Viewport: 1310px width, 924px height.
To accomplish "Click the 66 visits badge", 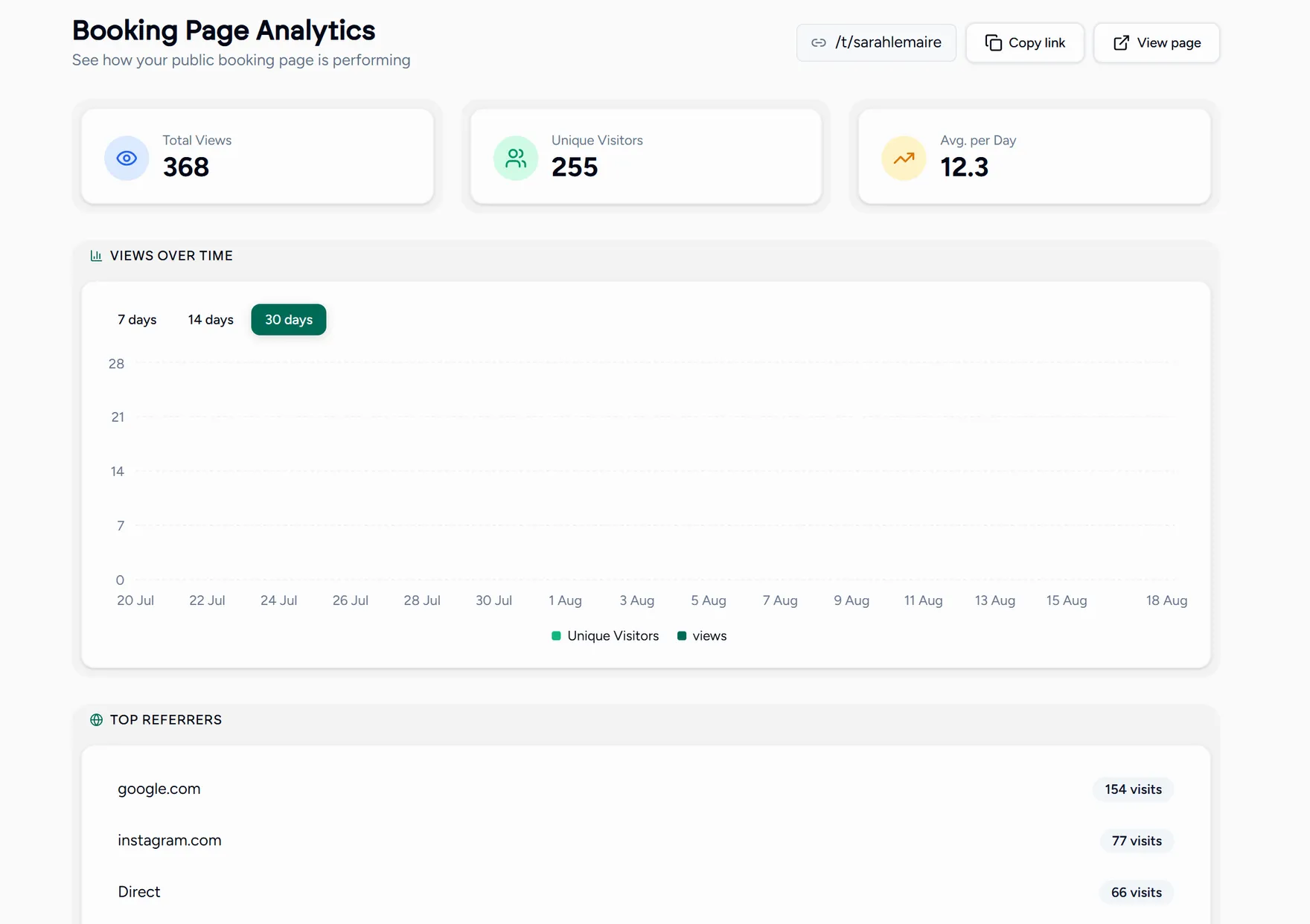I will 1137,892.
